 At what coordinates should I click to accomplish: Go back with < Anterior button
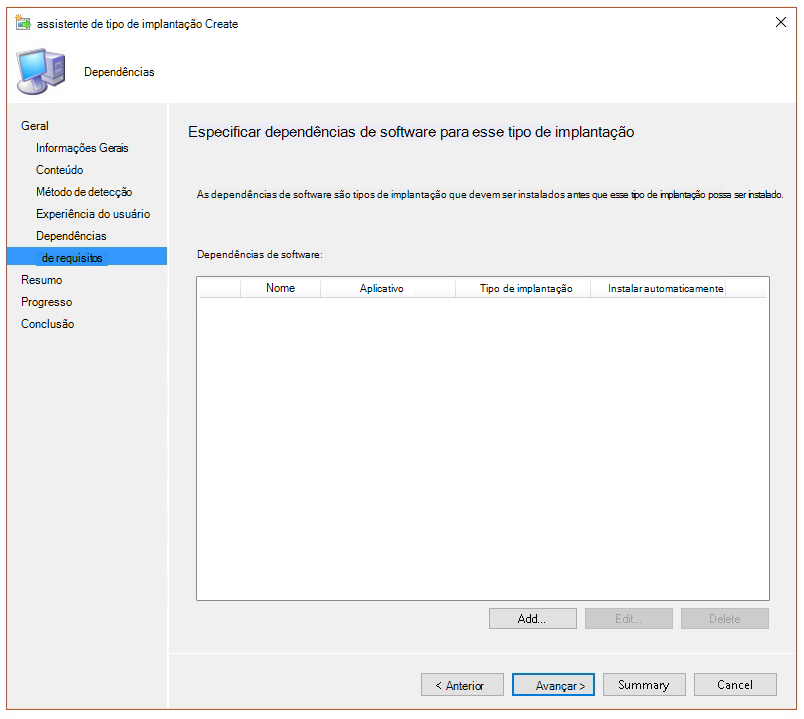[462, 685]
